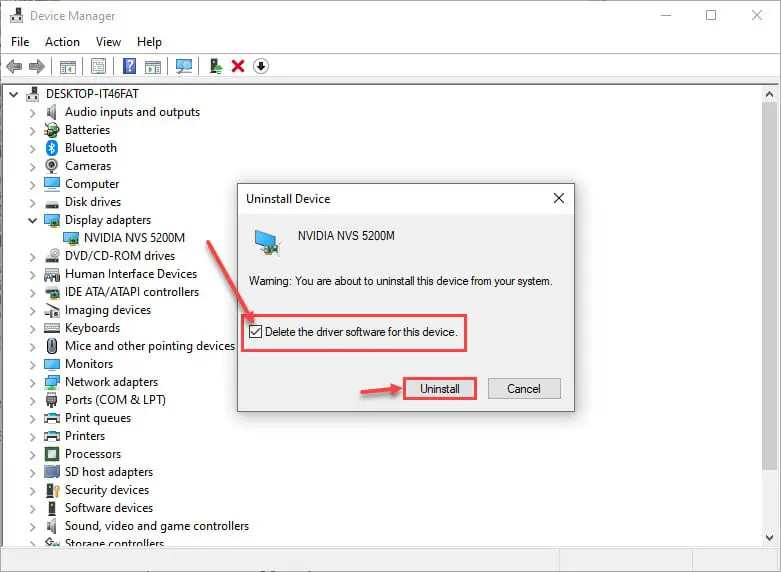
Task: Open the Help menu
Action: click(x=149, y=42)
